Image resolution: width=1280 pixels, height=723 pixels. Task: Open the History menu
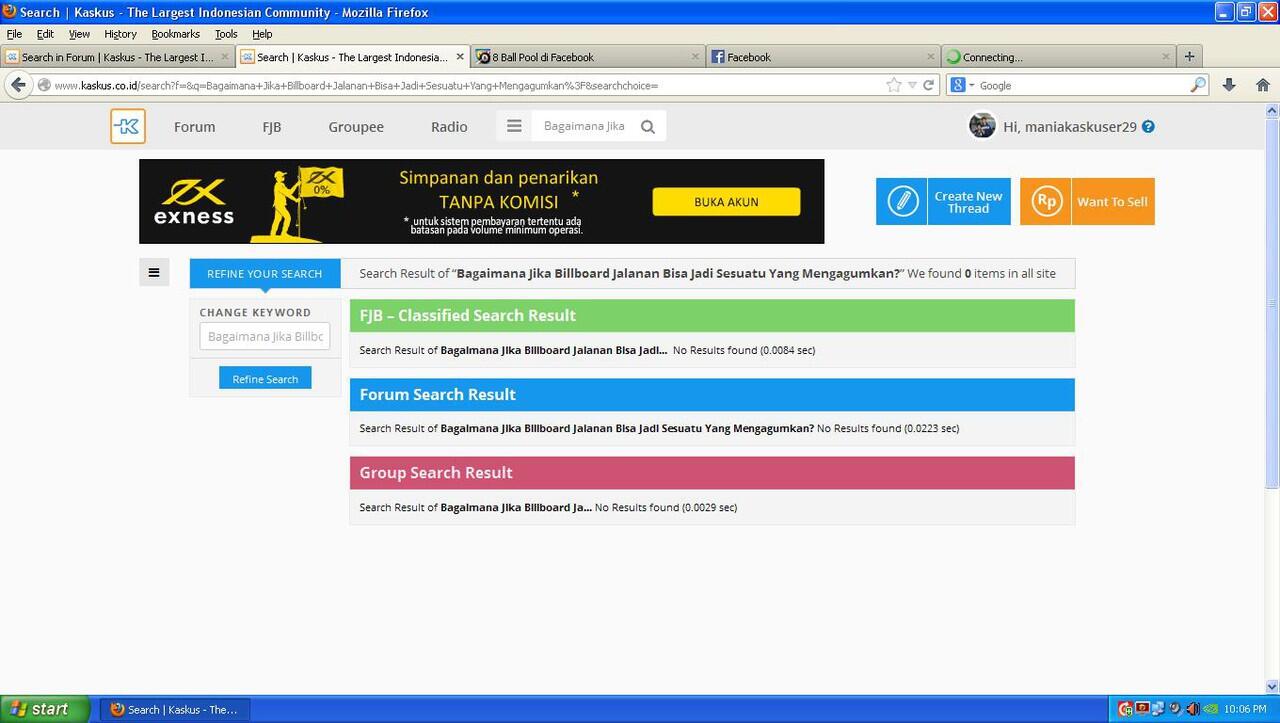(120, 34)
